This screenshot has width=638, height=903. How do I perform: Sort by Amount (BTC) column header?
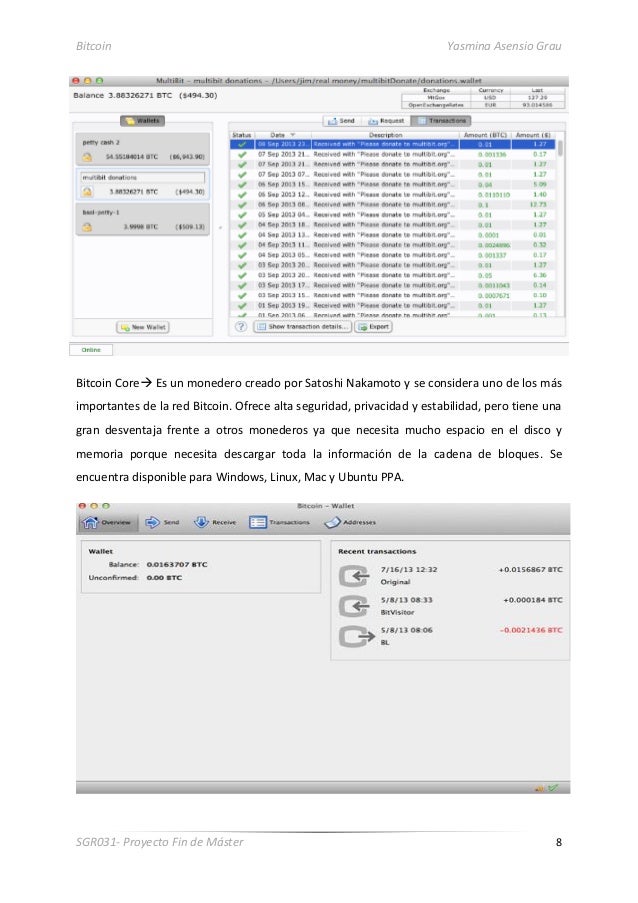pyautogui.click(x=485, y=135)
